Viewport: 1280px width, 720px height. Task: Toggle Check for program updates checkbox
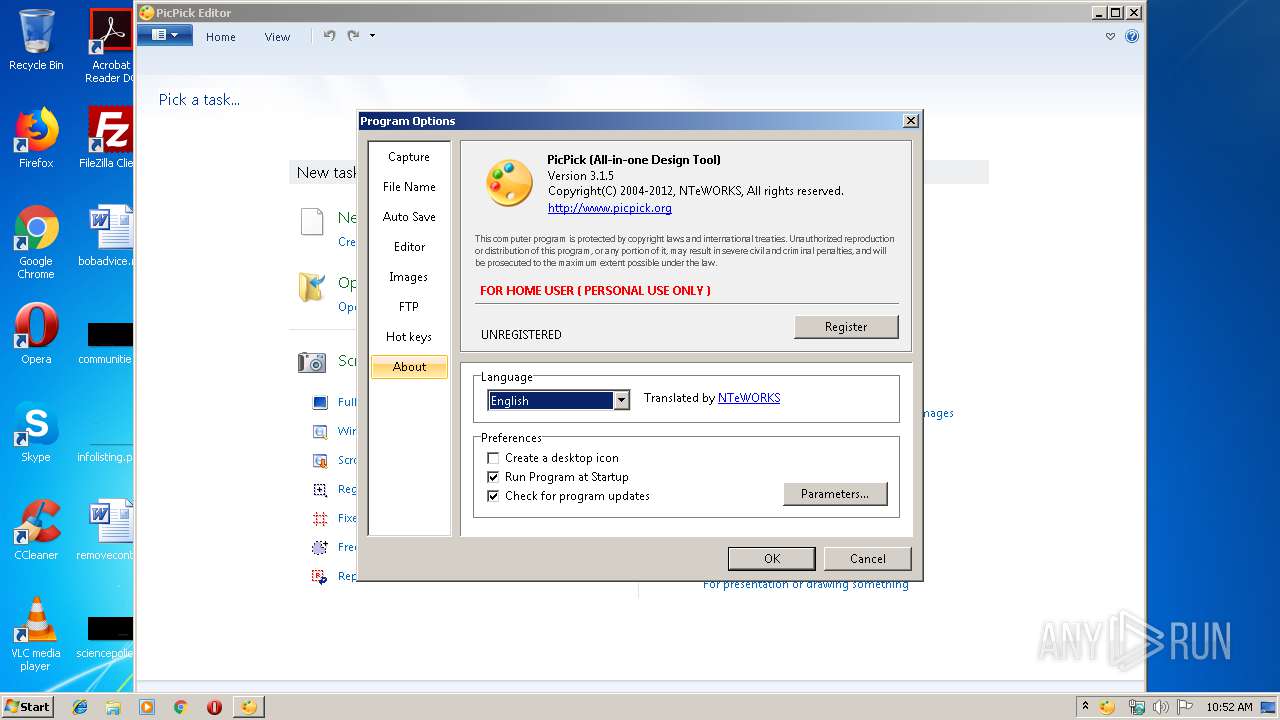click(x=493, y=496)
